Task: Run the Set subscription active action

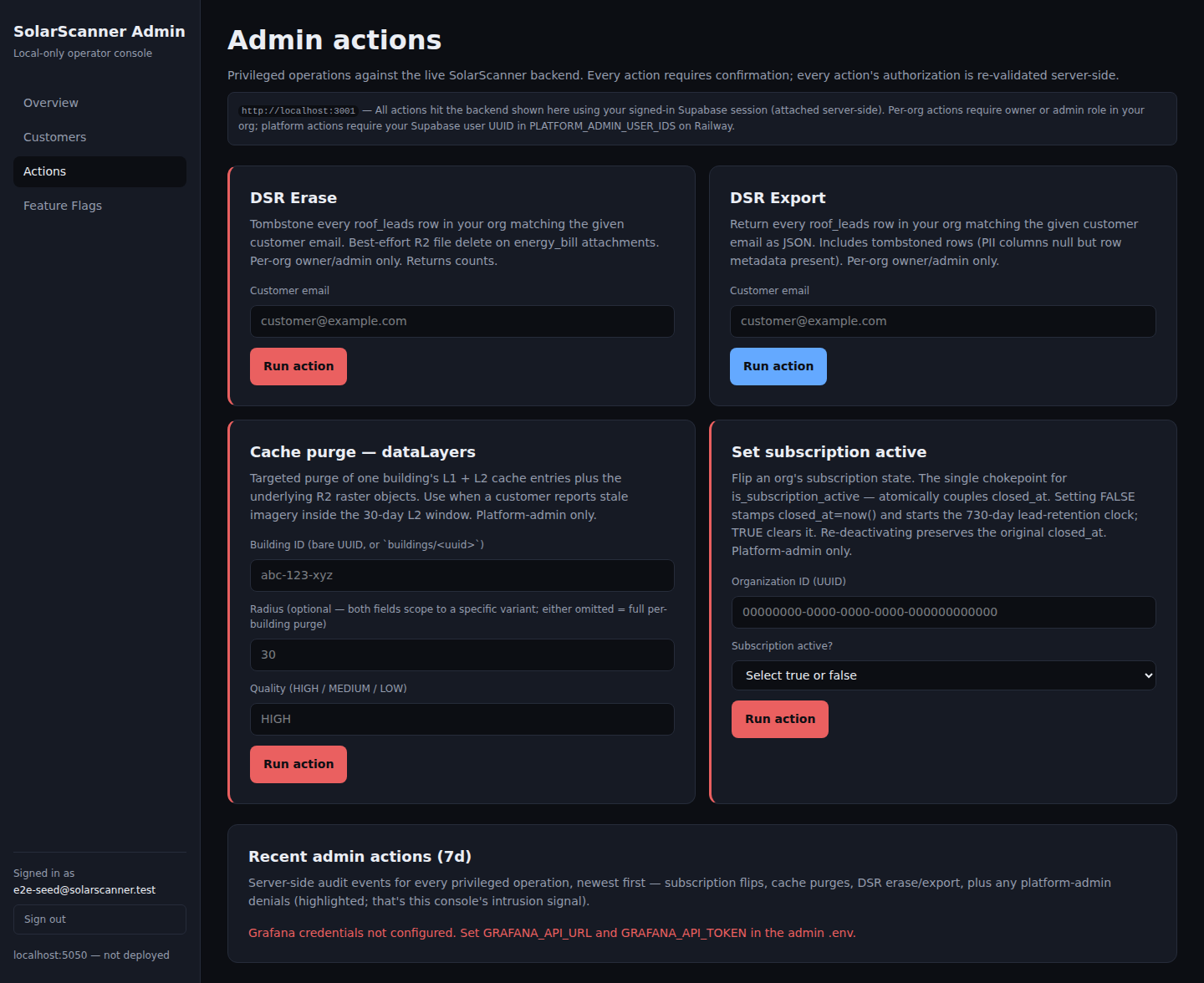Action: [780, 719]
